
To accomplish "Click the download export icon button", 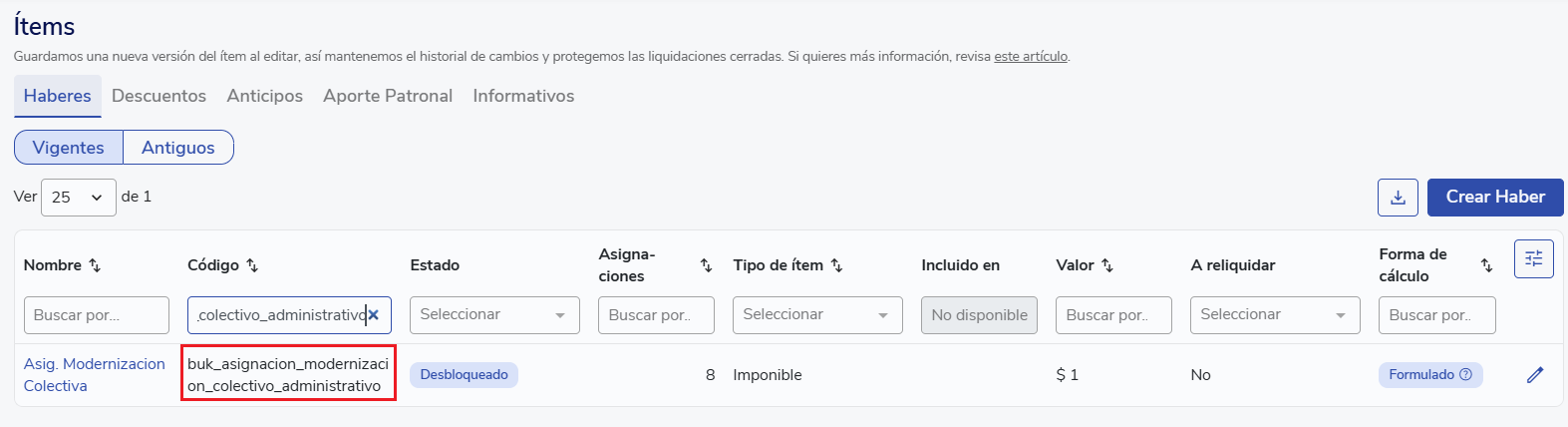I will pos(1398,198).
